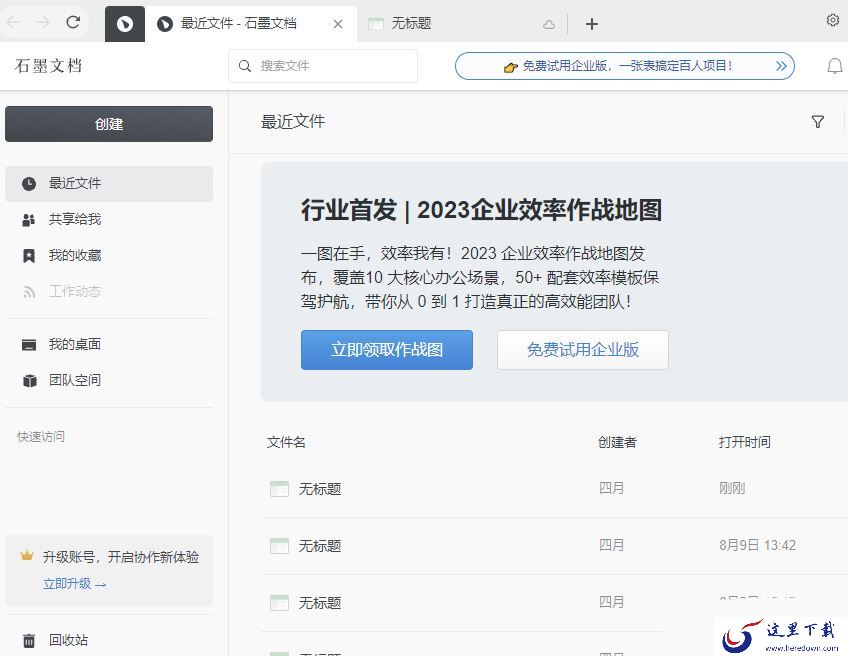Viewport: 848px width, 656px height.
Task: Click spreadsheet icon of 8月9日 13:42 file
Action: (x=280, y=546)
